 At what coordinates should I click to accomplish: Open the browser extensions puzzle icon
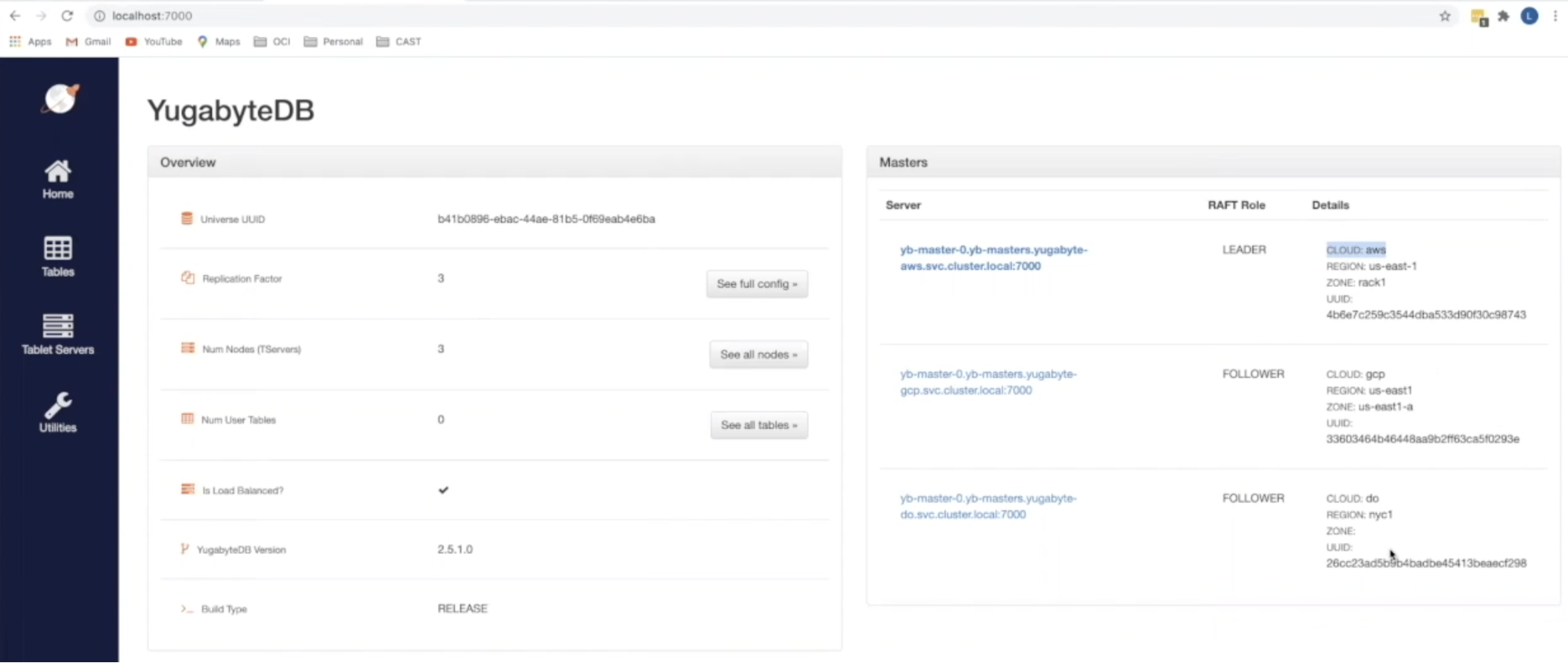(x=1503, y=16)
